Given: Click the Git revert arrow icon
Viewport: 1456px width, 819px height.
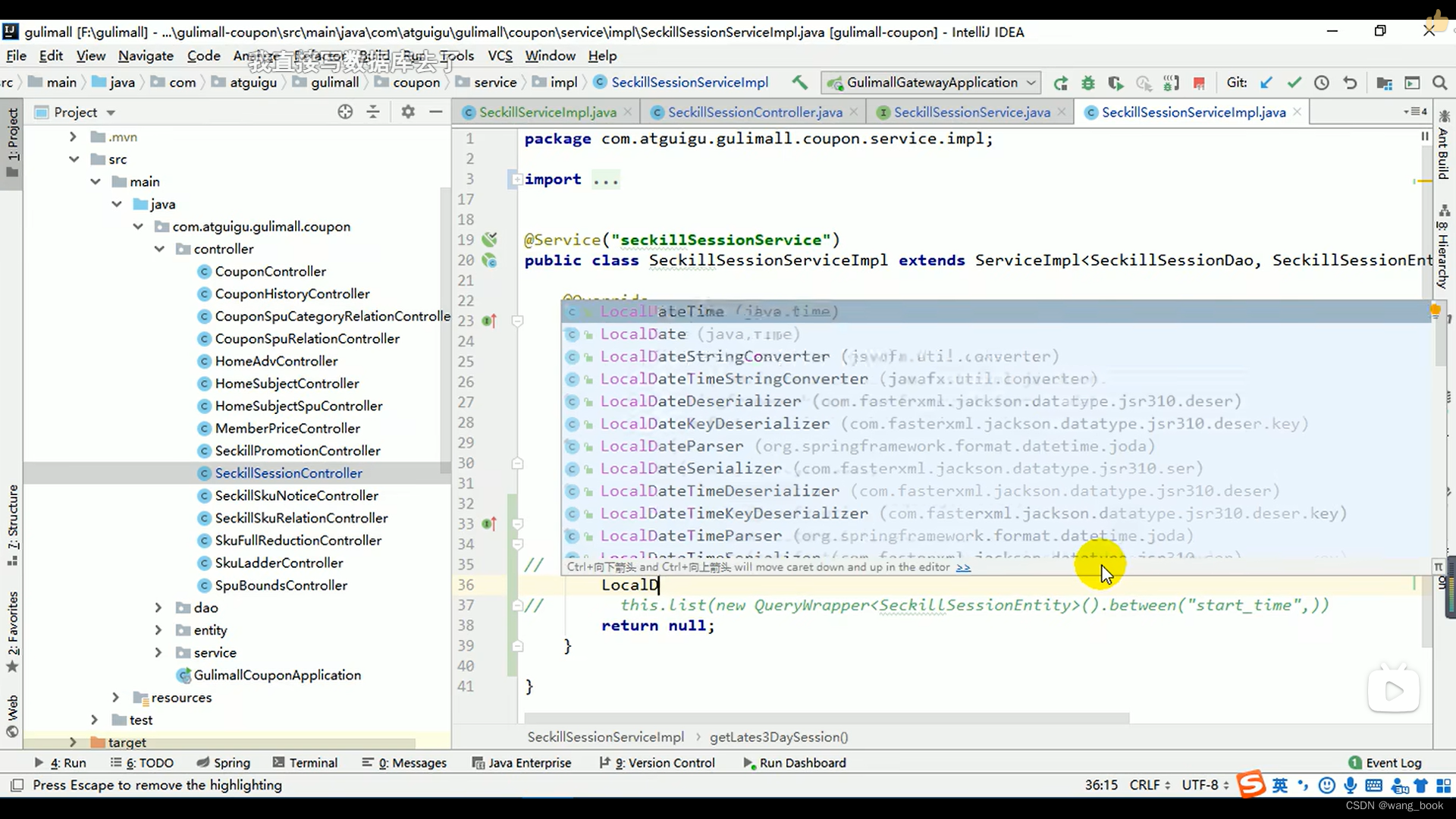Looking at the screenshot, I should pyautogui.click(x=1350, y=83).
